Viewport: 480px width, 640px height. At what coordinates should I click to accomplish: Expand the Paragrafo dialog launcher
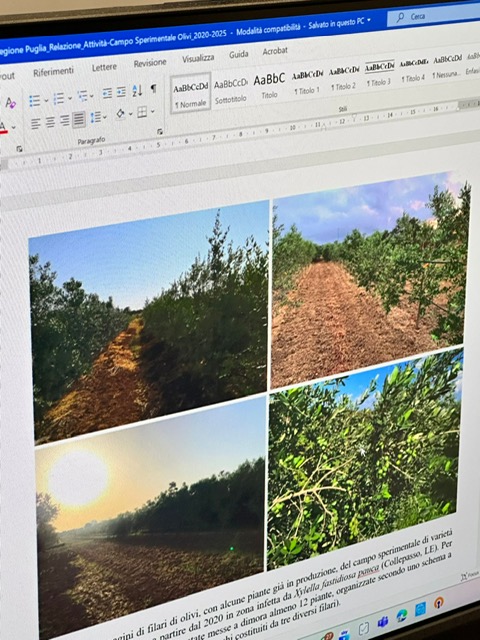tap(160, 131)
